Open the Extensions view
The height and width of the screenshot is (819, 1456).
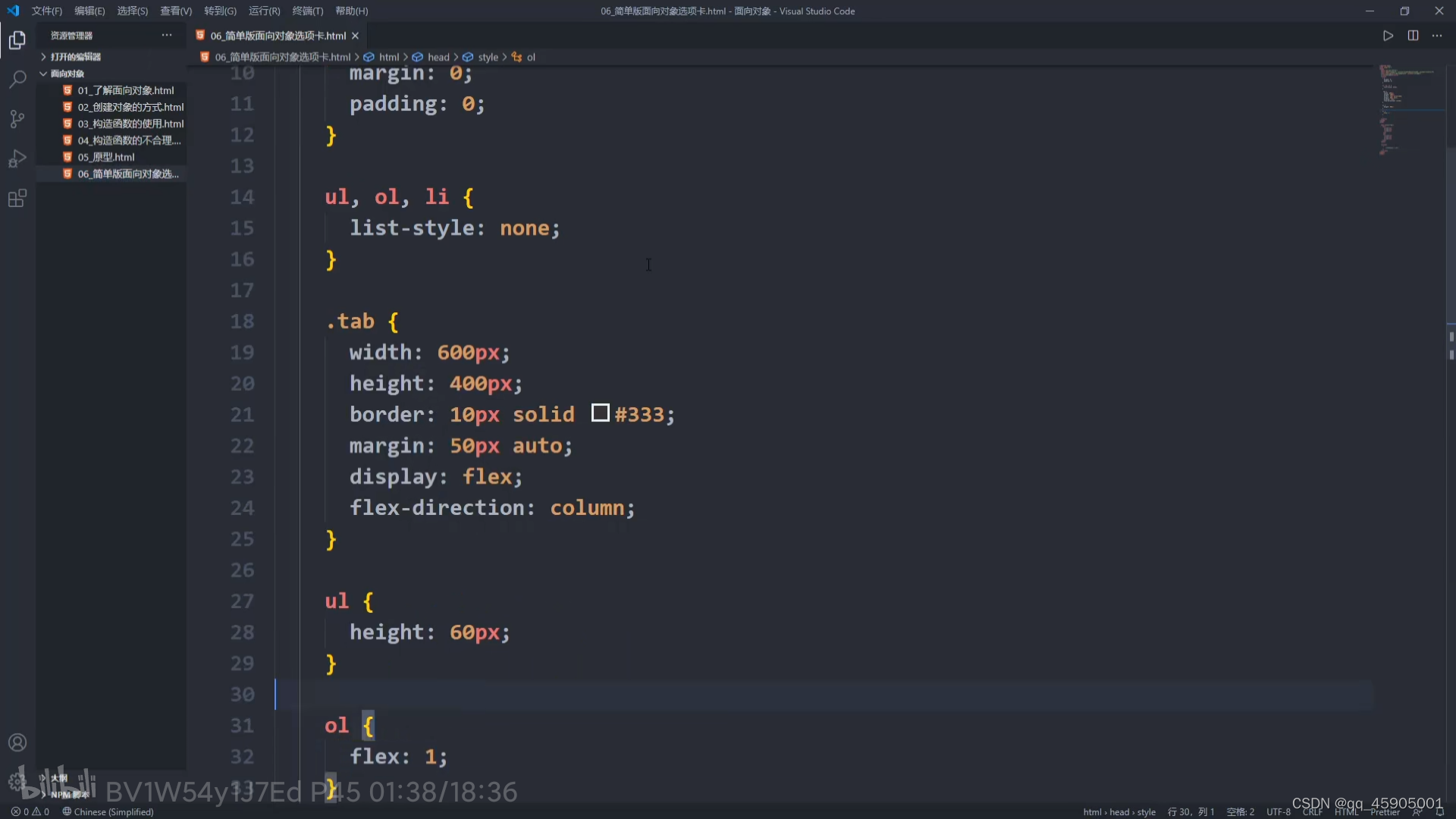(17, 199)
